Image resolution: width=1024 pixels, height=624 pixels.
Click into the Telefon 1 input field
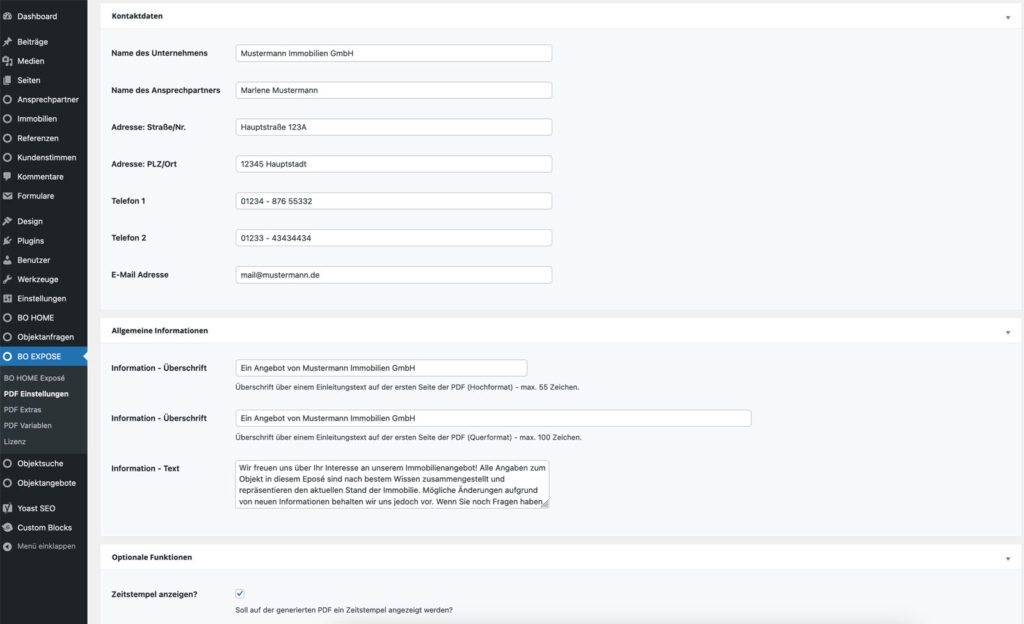click(393, 200)
